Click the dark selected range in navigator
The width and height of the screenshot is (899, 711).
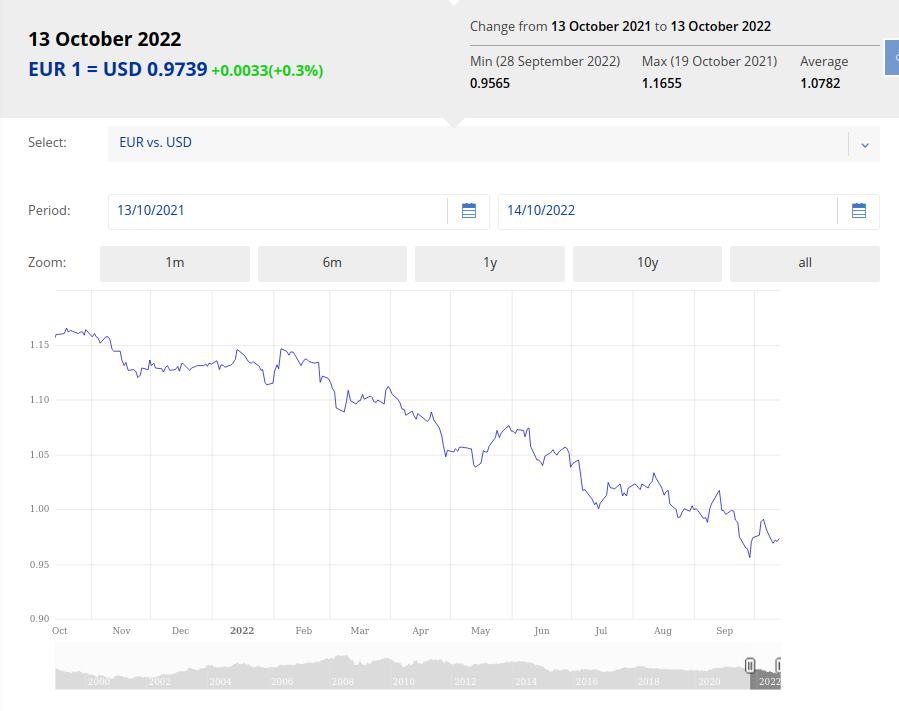coord(764,676)
